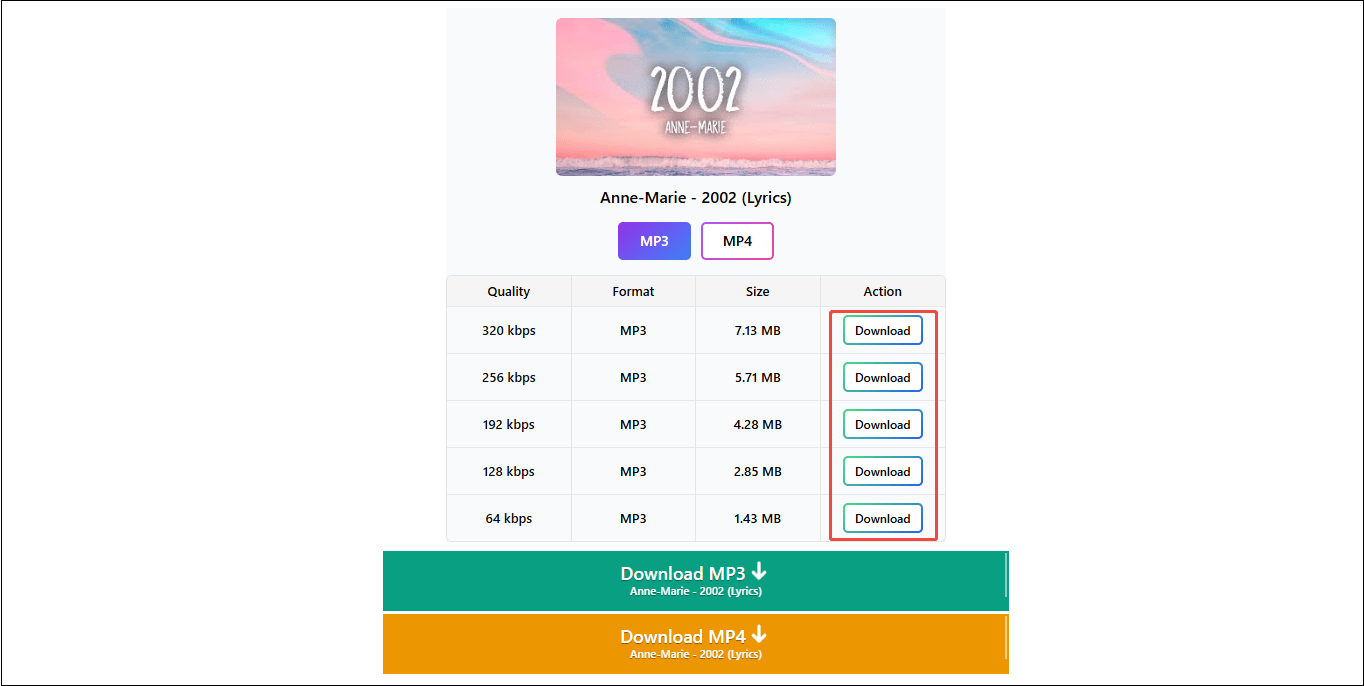Click the down-arrow icon on Download MP4 banner

click(759, 635)
